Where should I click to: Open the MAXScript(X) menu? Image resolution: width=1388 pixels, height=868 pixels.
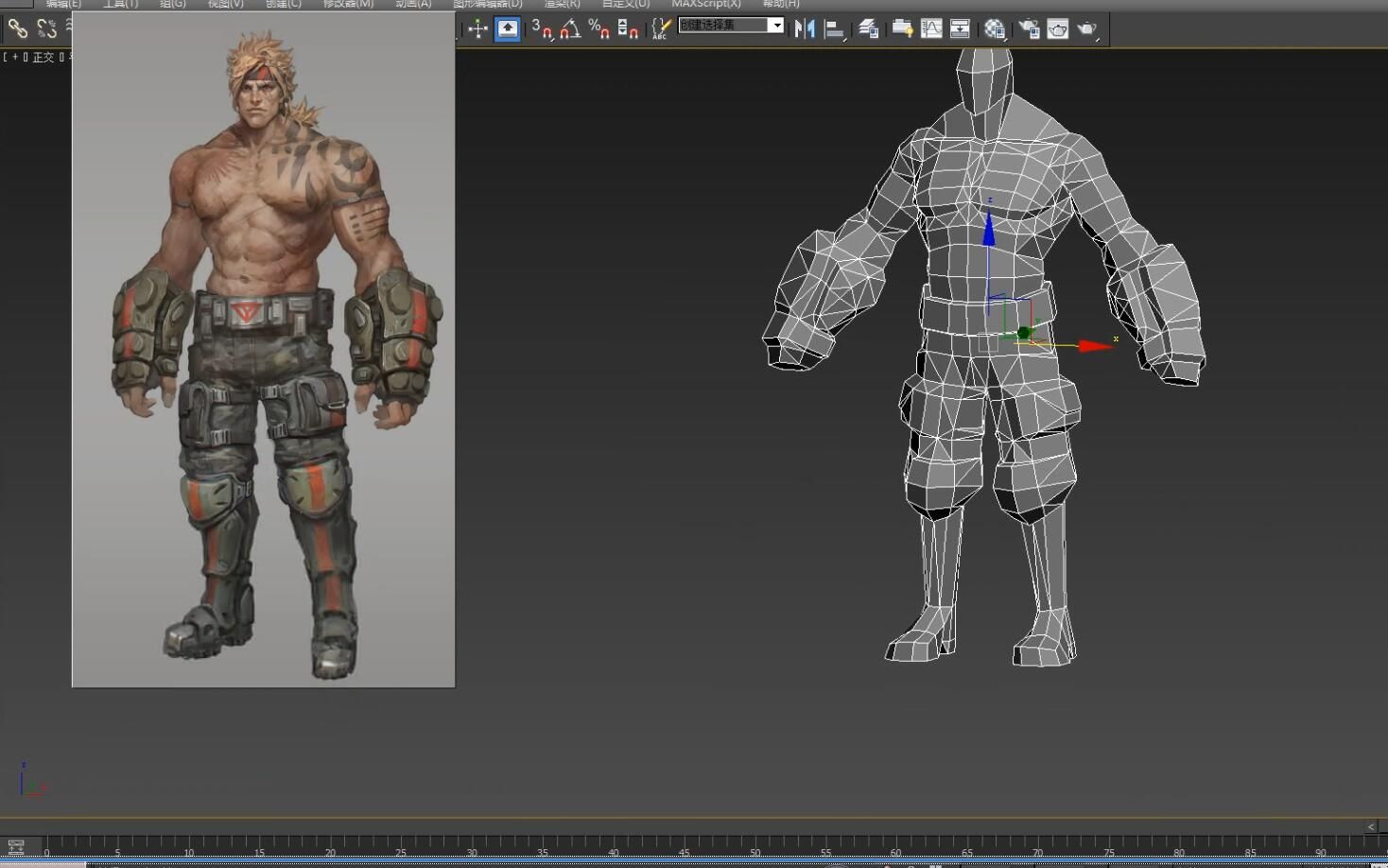pyautogui.click(x=706, y=4)
